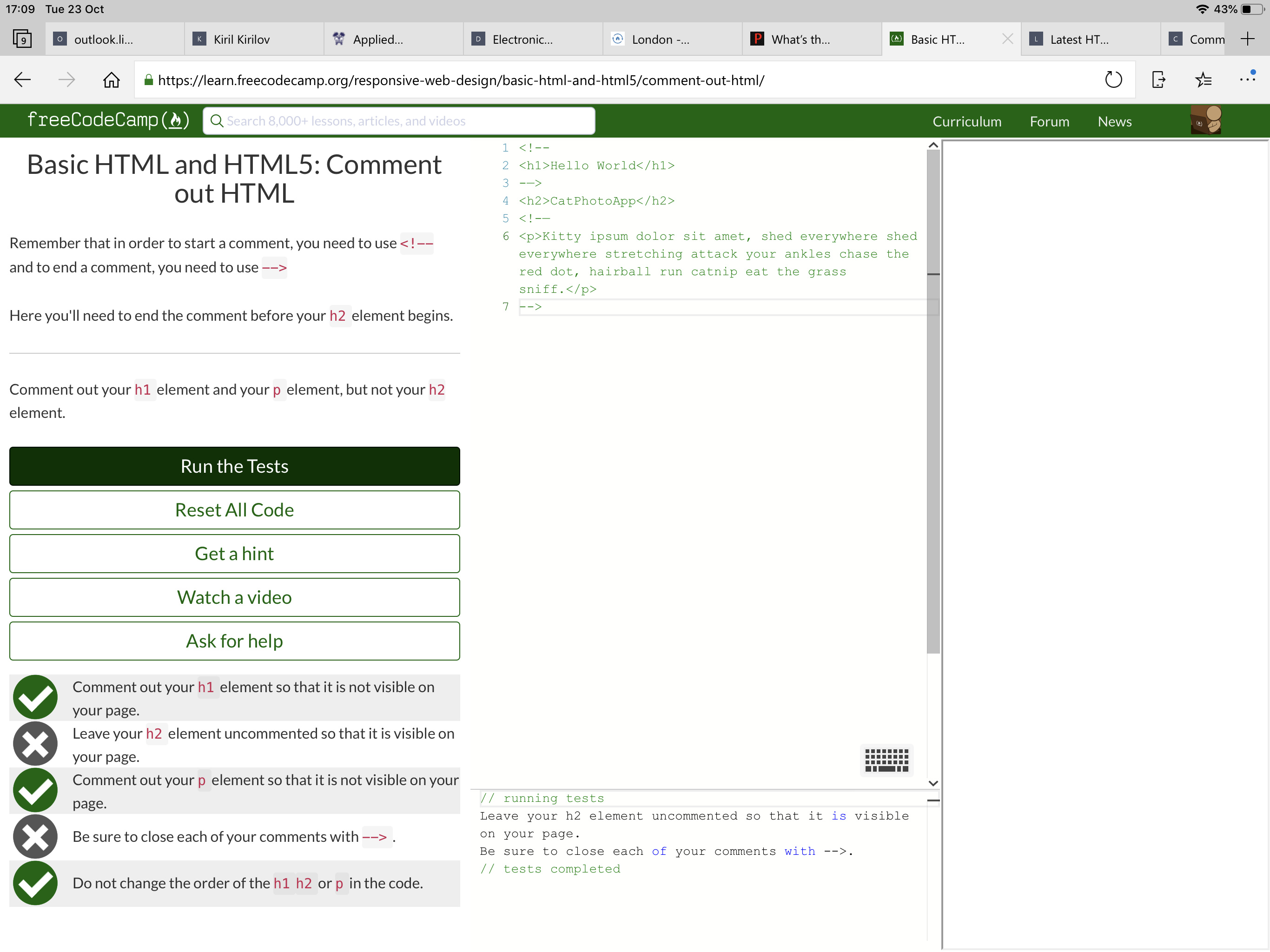Click the editor vertical scrollbar thumb
Screen dimensions: 1270x952
pos(933,402)
